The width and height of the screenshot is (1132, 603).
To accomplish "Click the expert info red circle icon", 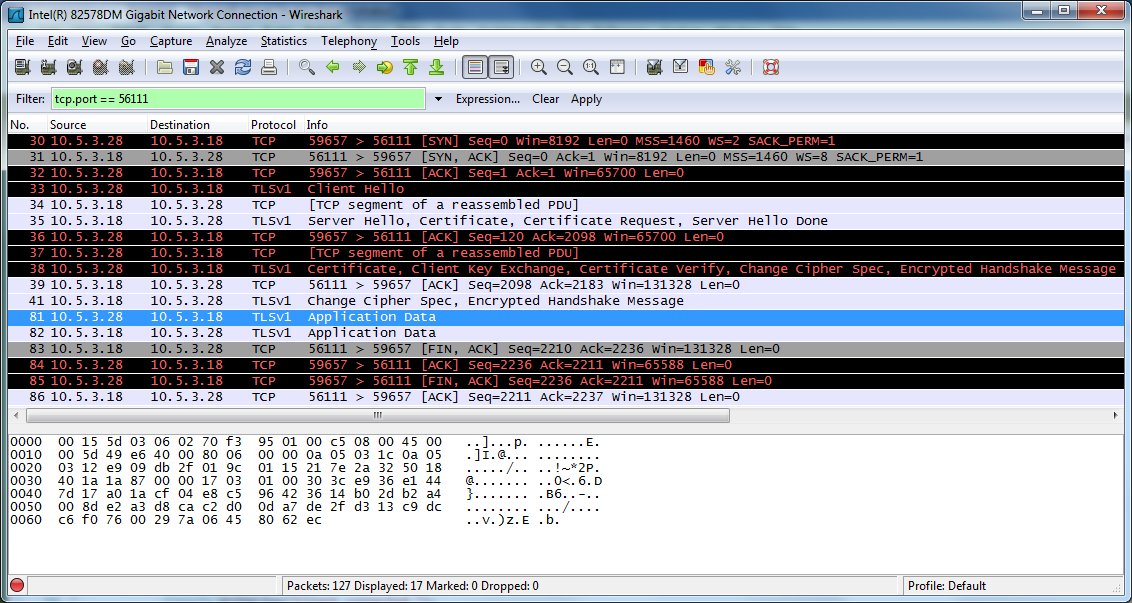I will click(x=17, y=586).
